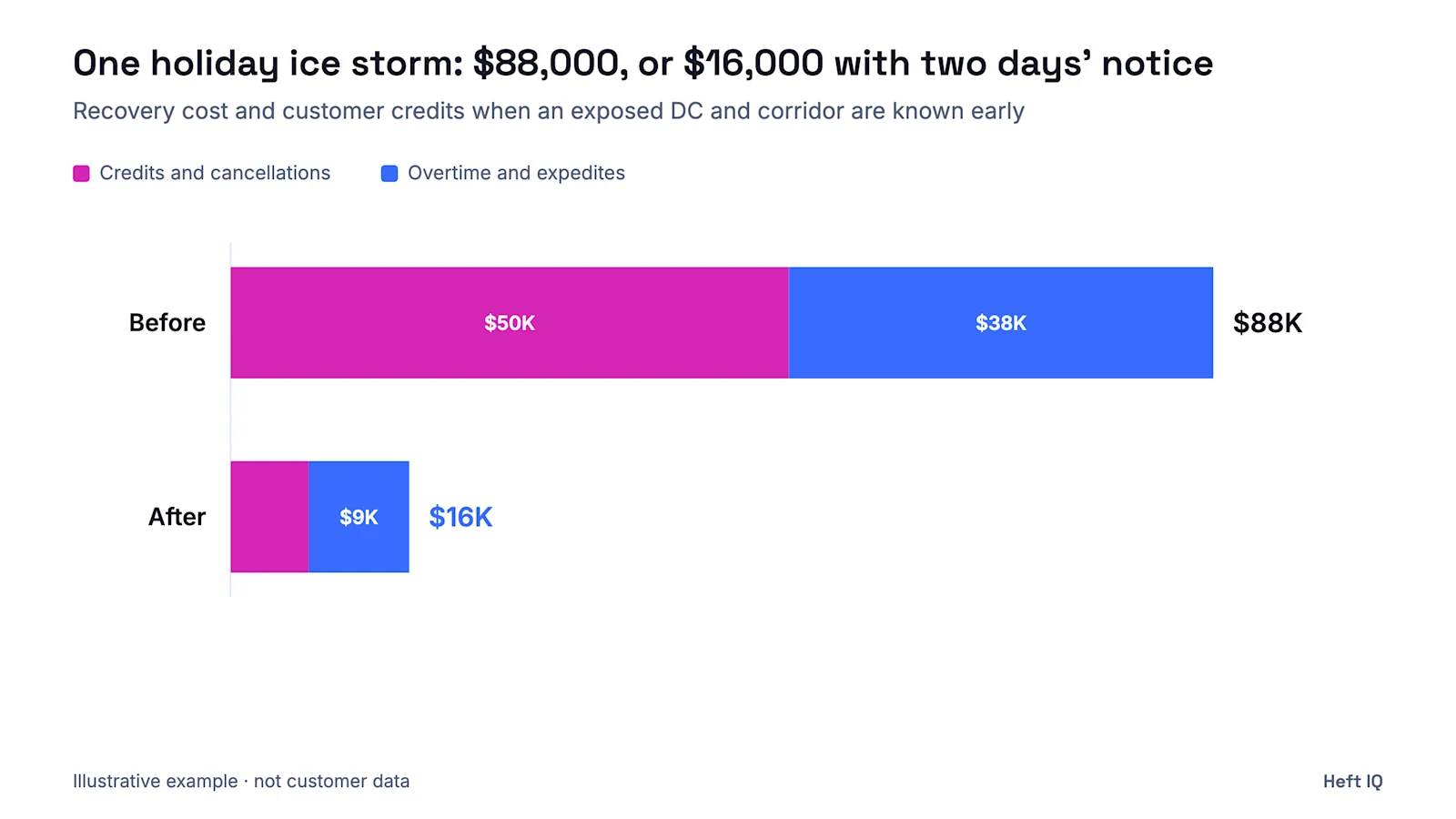Click the Recovery cost subtitle text

549,111
